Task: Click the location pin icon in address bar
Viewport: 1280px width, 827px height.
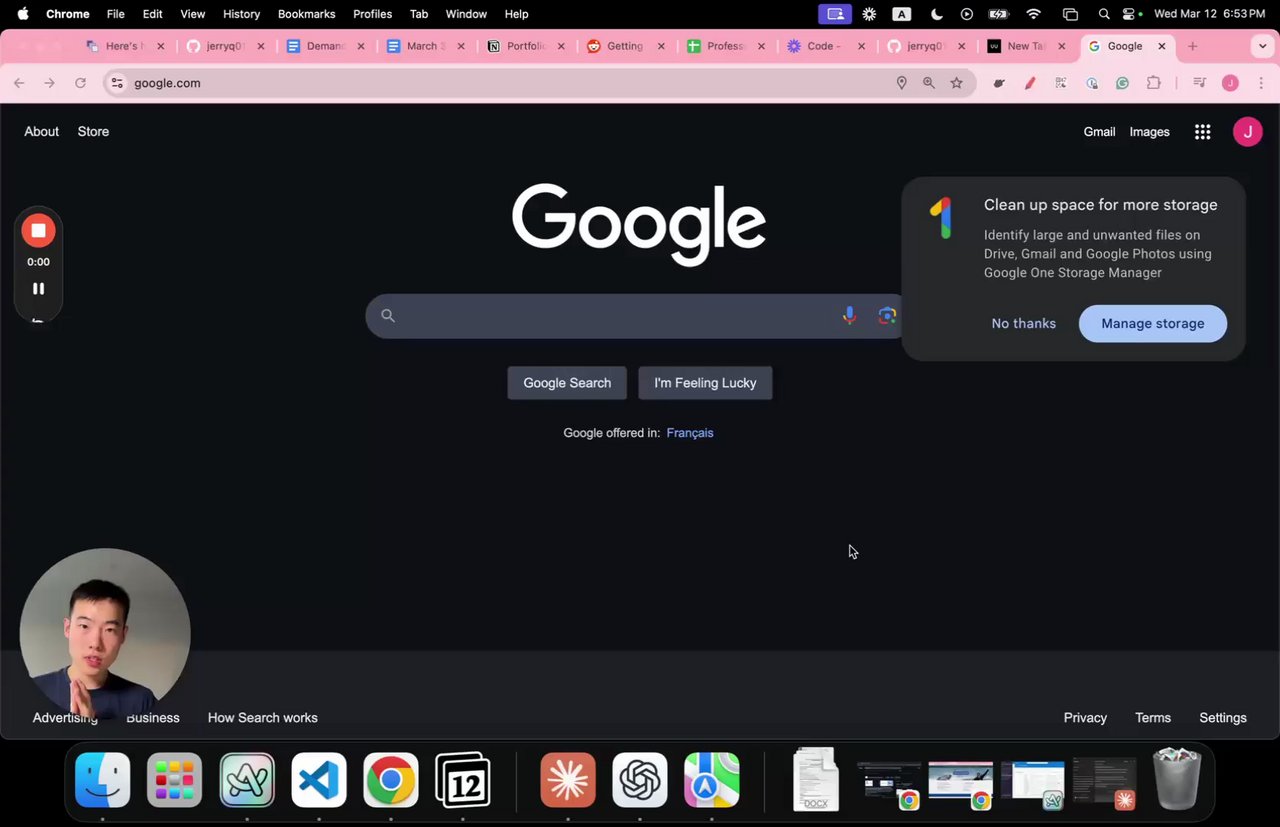Action: click(x=901, y=83)
